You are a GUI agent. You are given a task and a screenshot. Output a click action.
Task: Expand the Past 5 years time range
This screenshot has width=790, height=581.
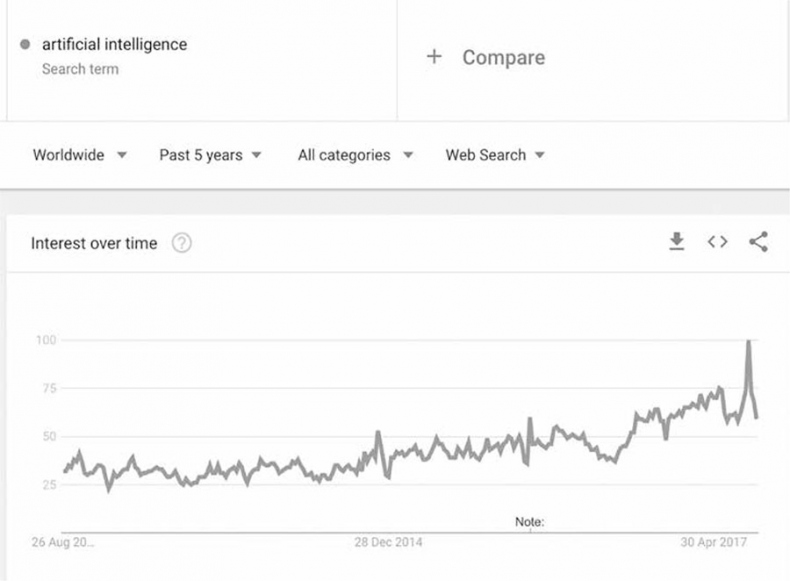point(210,155)
